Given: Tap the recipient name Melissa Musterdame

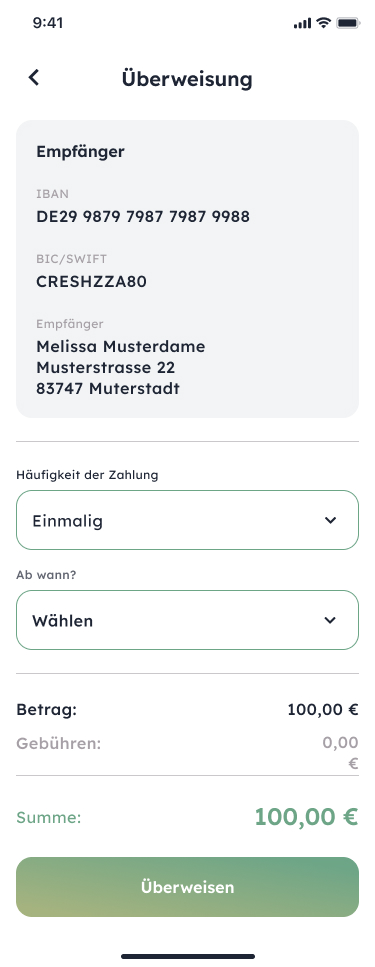Looking at the screenshot, I should (121, 347).
